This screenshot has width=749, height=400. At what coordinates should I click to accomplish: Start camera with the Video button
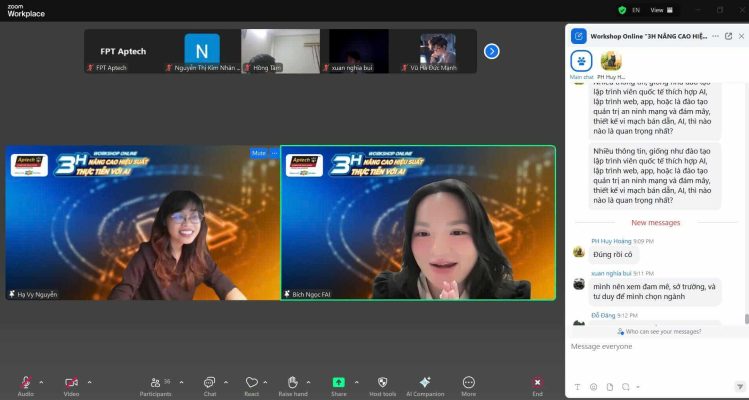click(71, 383)
